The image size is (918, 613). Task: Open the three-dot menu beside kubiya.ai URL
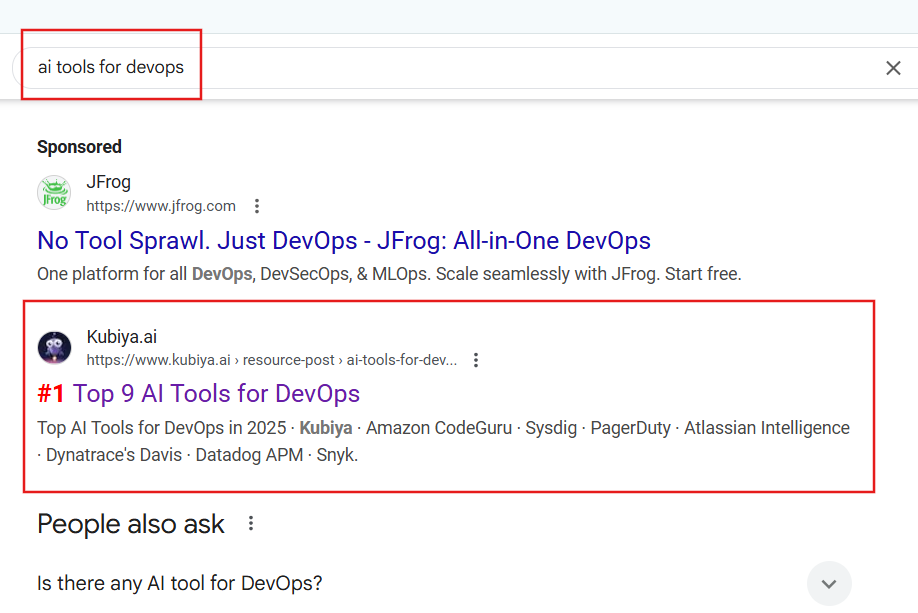click(x=476, y=360)
